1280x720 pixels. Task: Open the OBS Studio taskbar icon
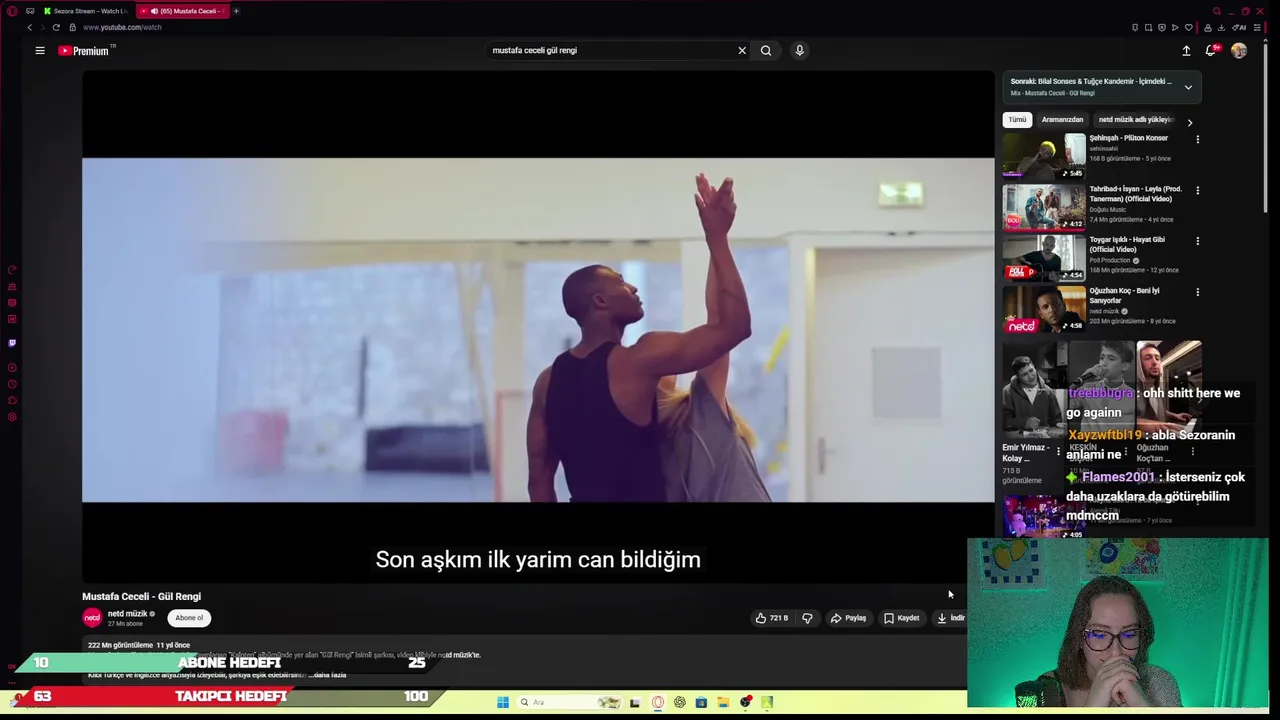745,702
